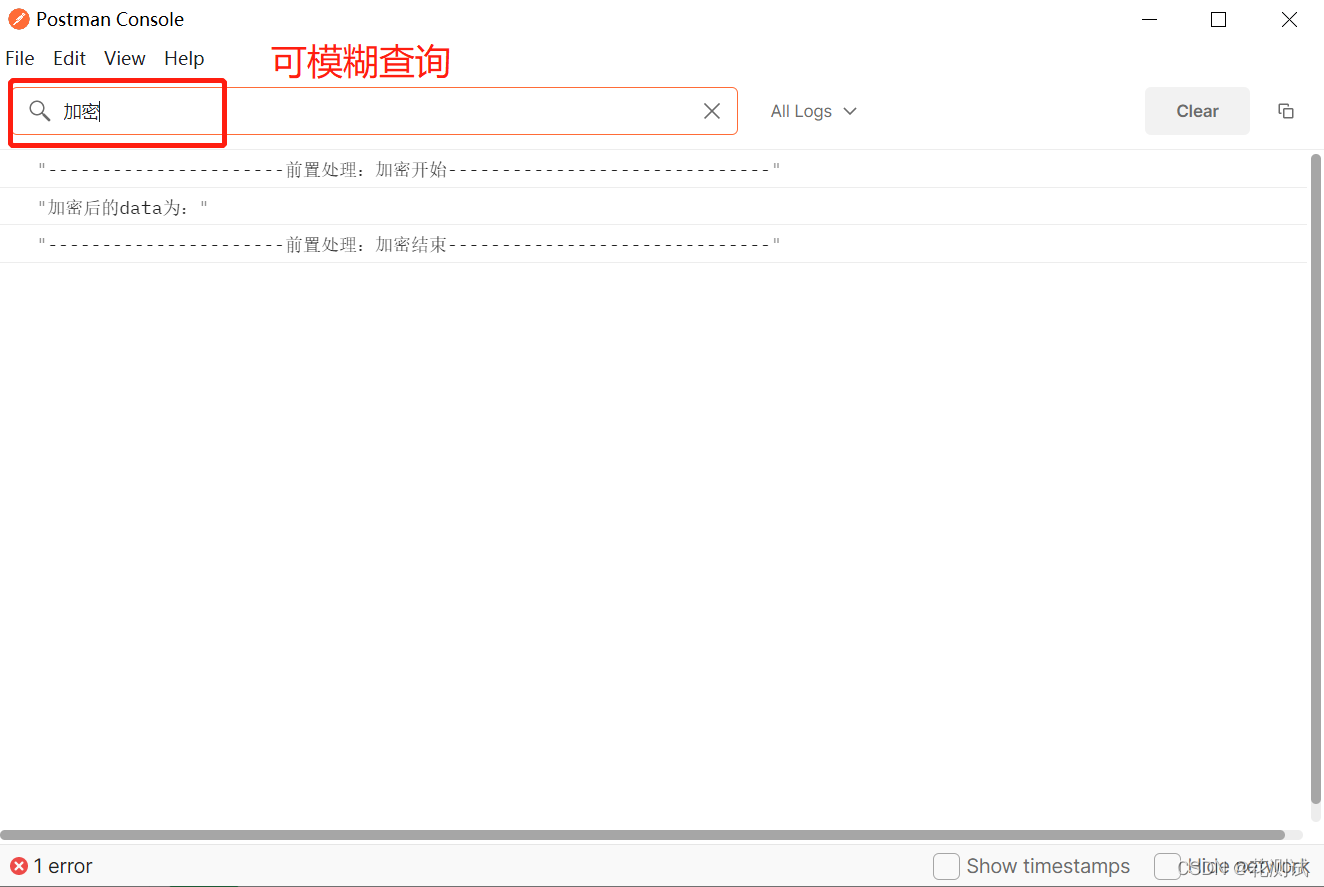Toggle the Hide network checkbox
The height and width of the screenshot is (887, 1324).
click(1167, 866)
